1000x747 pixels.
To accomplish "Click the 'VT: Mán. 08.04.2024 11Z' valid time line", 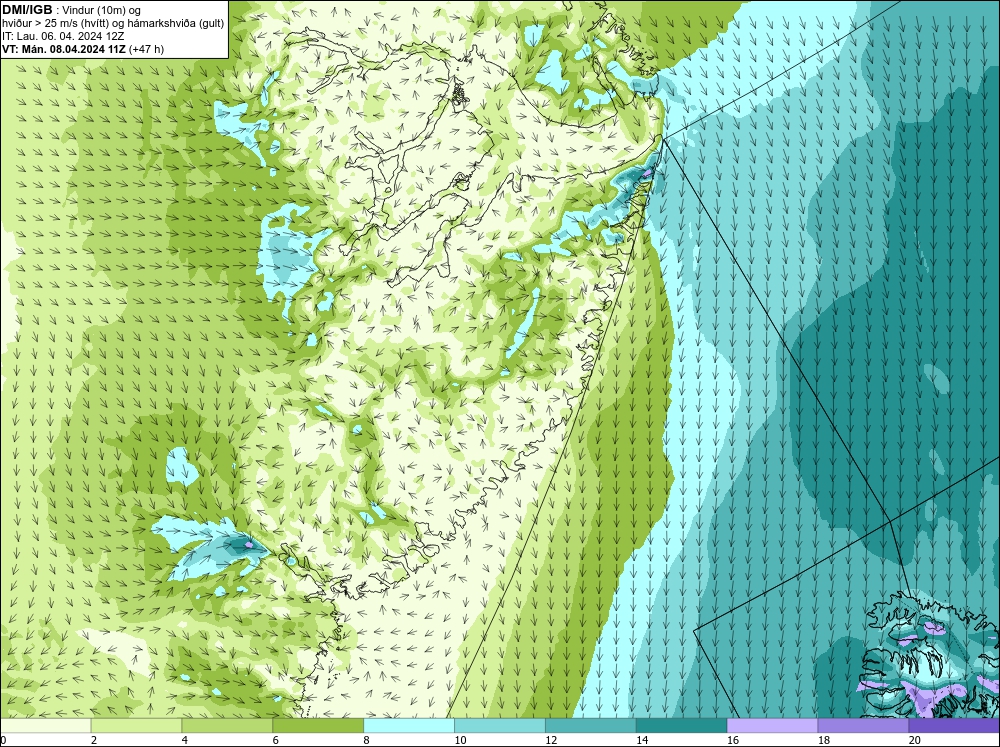I will coord(83,49).
